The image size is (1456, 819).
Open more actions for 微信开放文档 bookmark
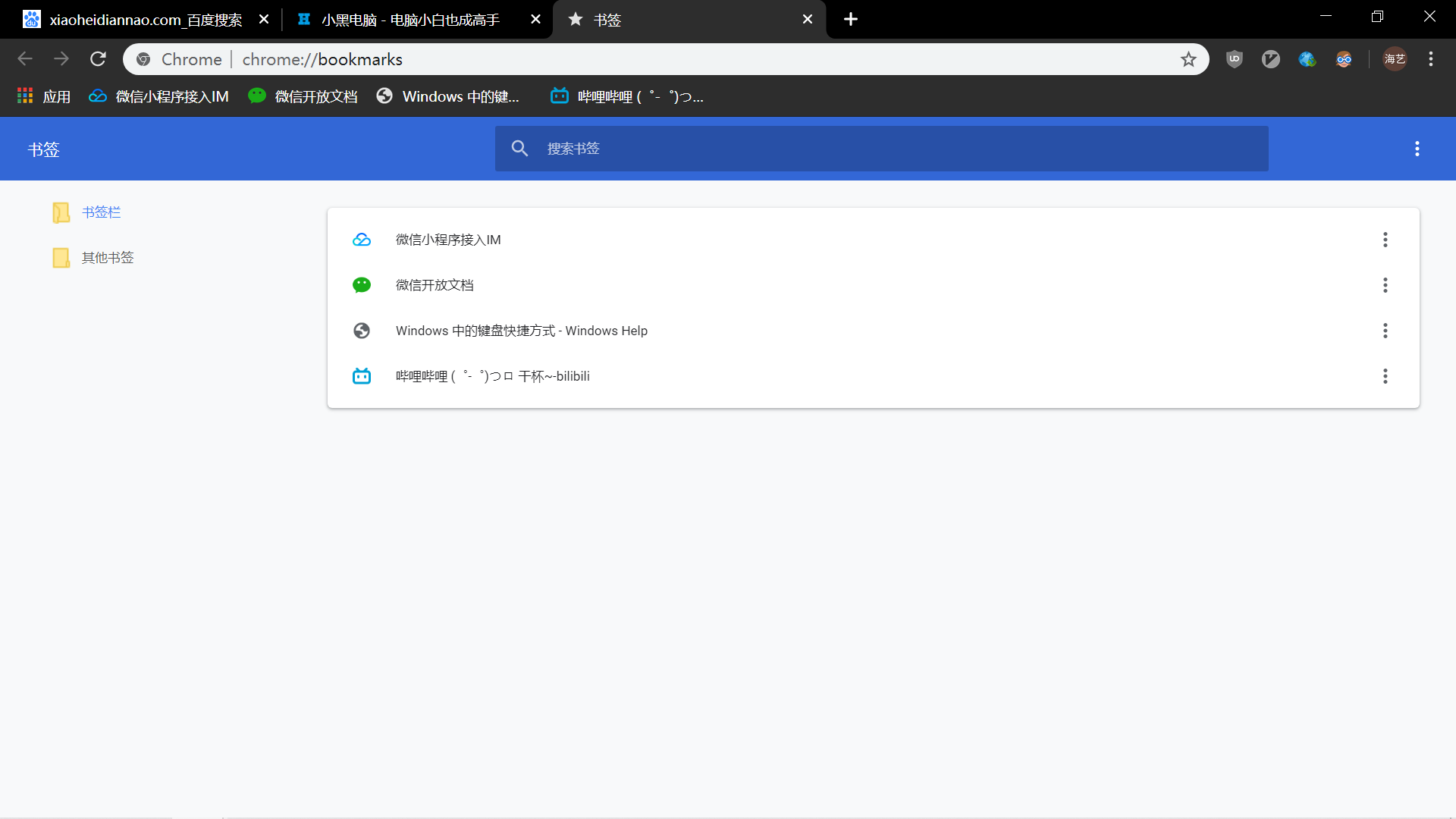click(1385, 285)
